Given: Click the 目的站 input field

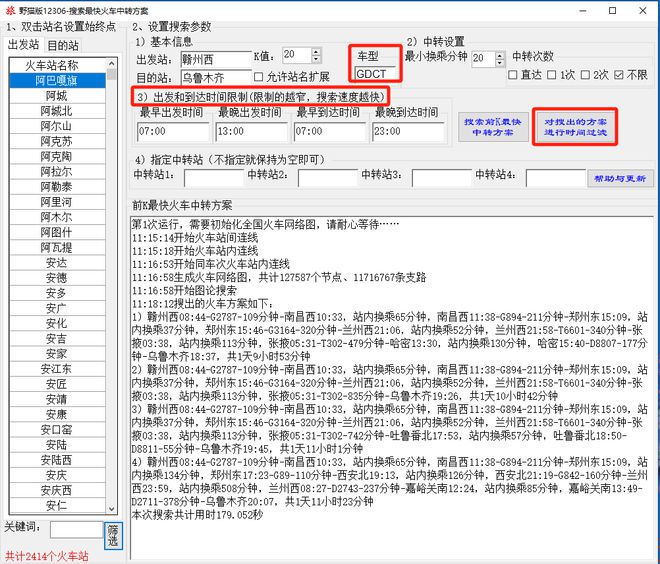Looking at the screenshot, I should tap(216, 77).
